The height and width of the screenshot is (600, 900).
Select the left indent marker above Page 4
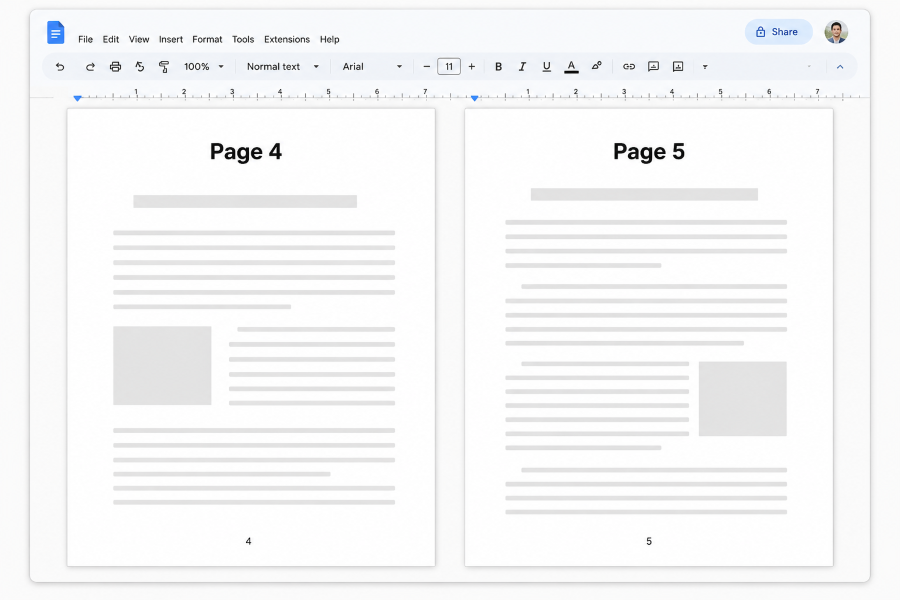click(77, 98)
